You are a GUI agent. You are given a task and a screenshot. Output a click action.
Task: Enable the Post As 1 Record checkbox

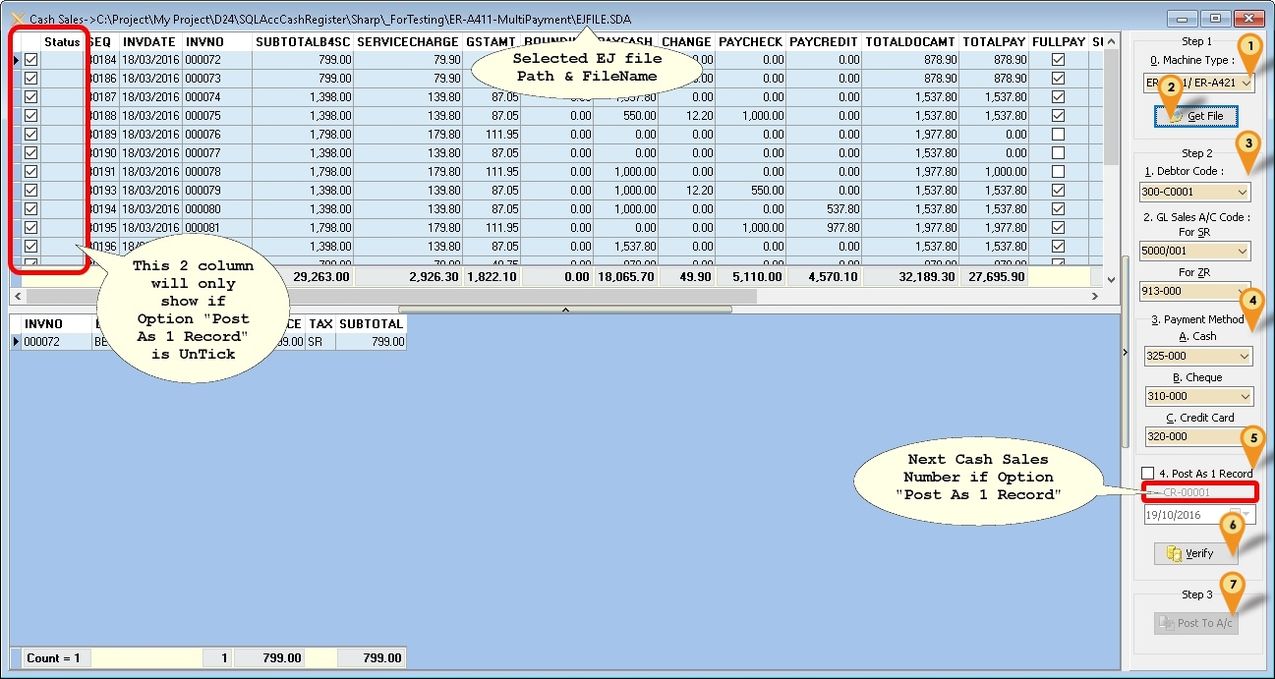coord(1148,474)
